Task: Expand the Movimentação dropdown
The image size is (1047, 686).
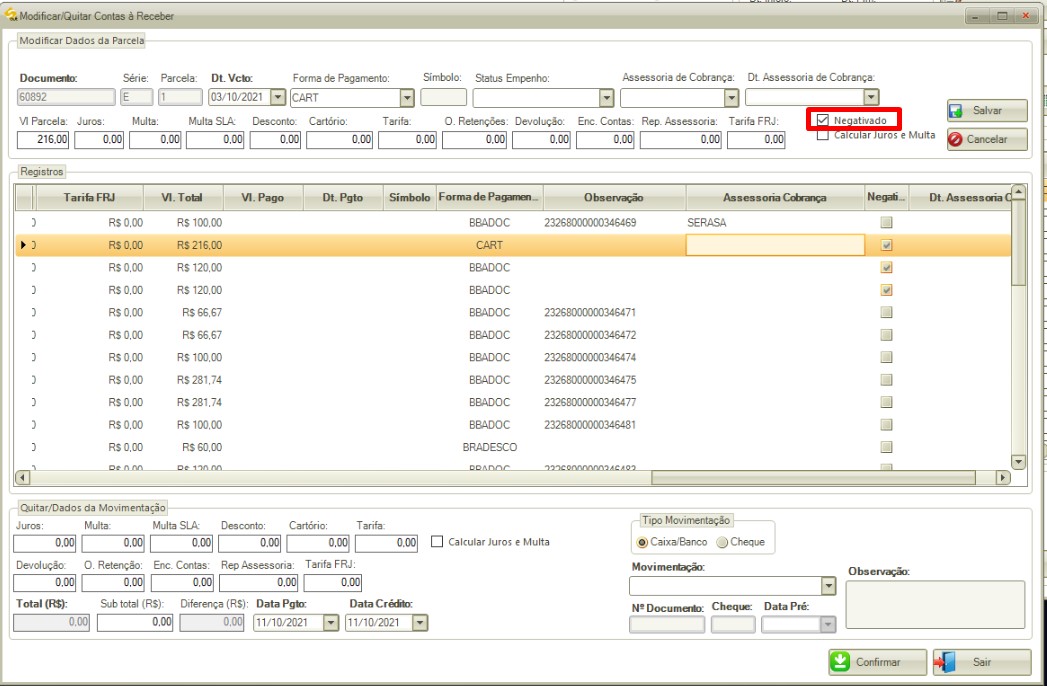Action: click(x=828, y=586)
